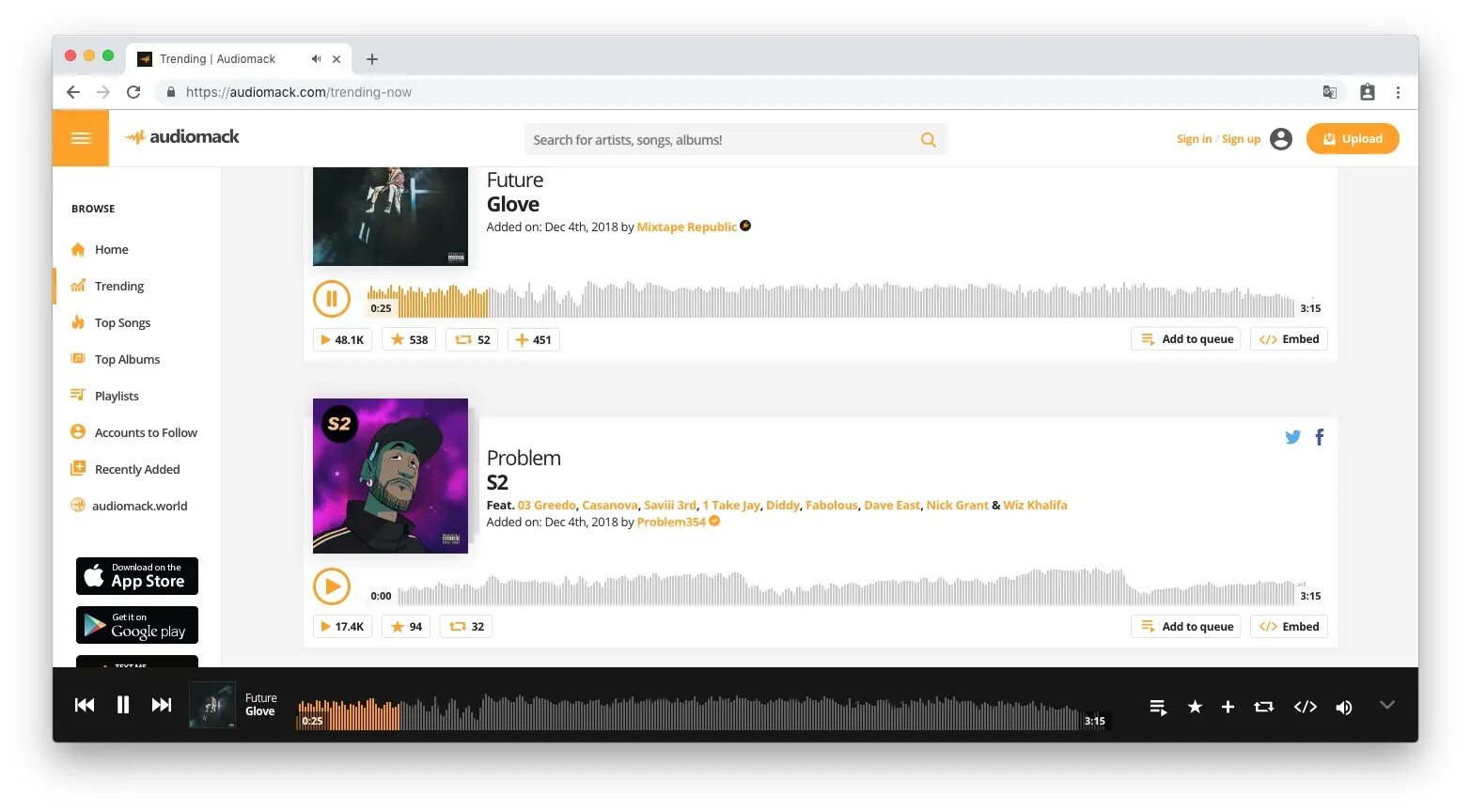Click the audiomack logo
Image resolution: width=1471 pixels, height=812 pixels.
coord(182,137)
